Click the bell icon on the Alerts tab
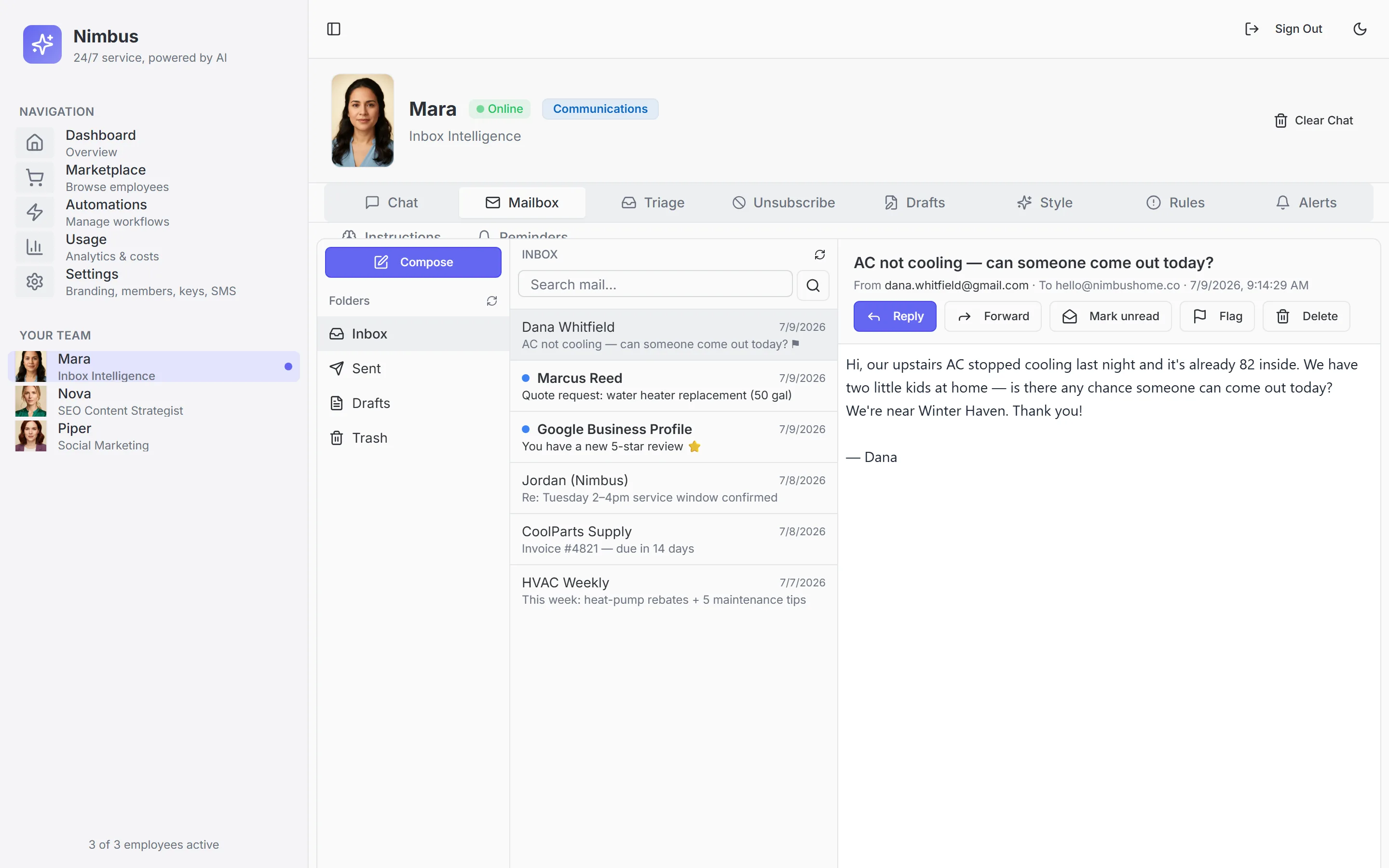This screenshot has width=1389, height=868. (1283, 203)
